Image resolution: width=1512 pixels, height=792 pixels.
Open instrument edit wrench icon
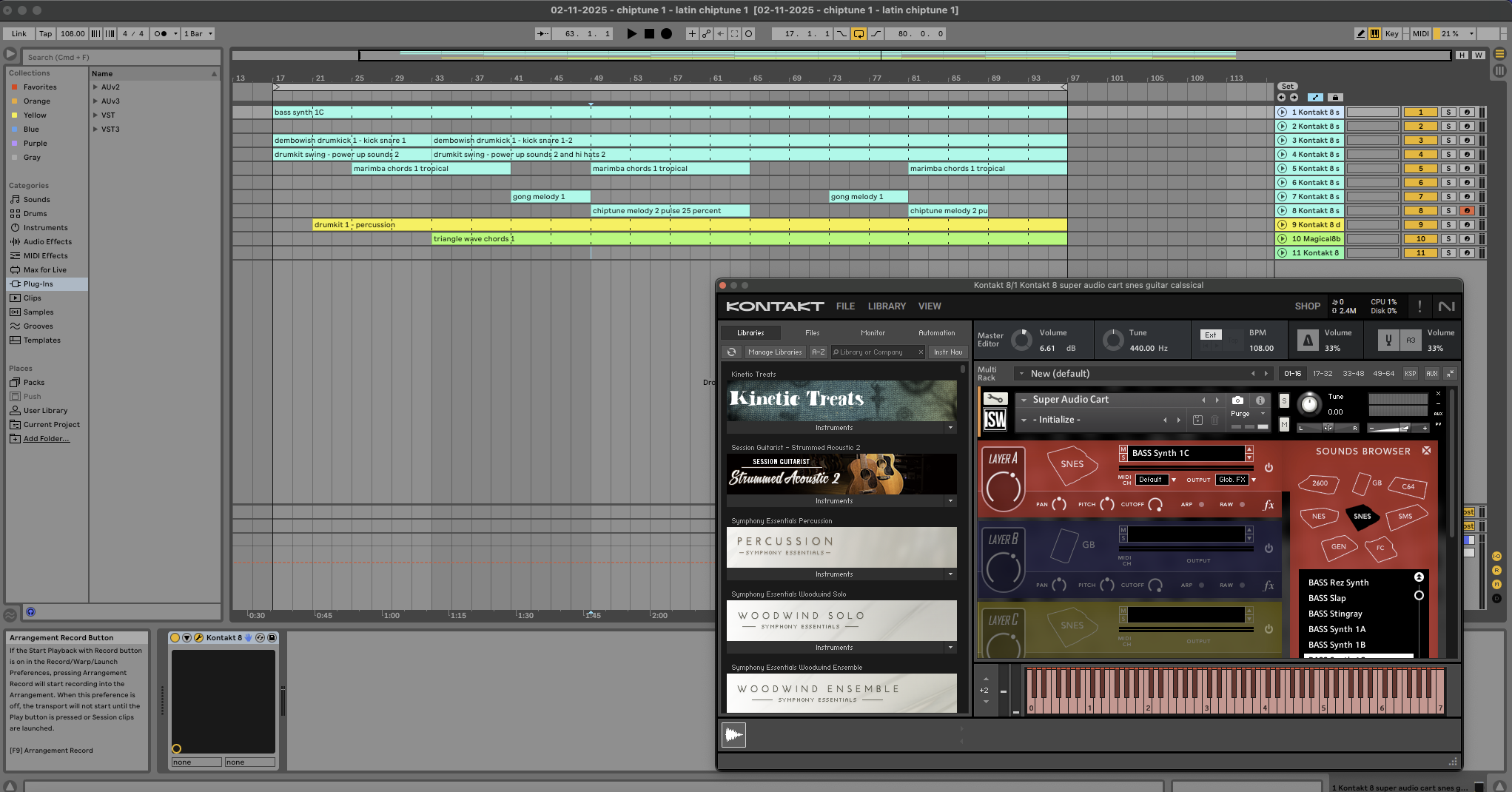995,398
